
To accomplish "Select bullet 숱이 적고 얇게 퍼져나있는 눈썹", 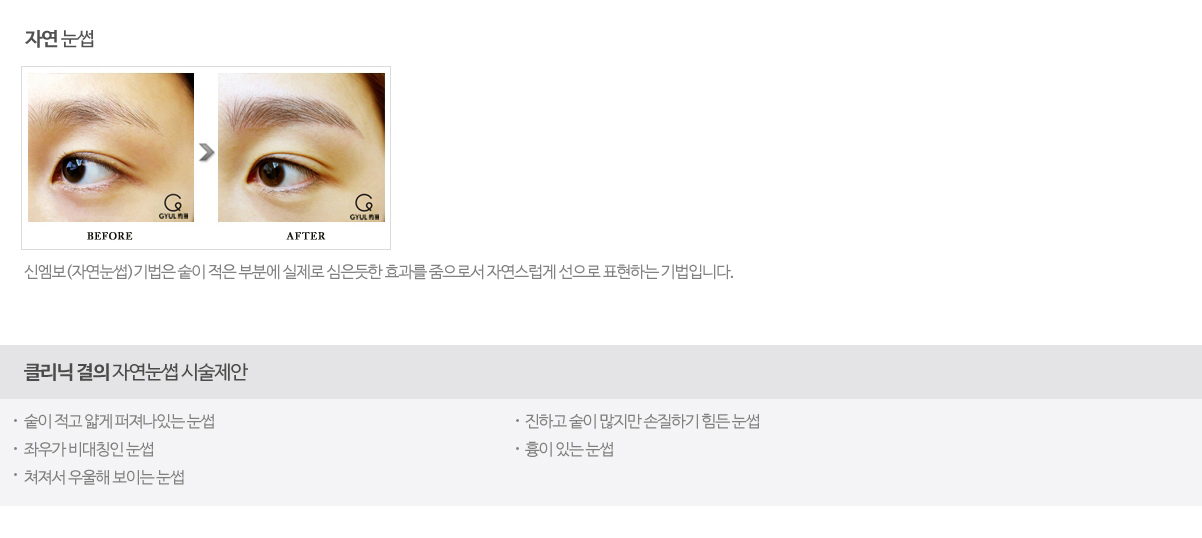I will (x=119, y=421).
